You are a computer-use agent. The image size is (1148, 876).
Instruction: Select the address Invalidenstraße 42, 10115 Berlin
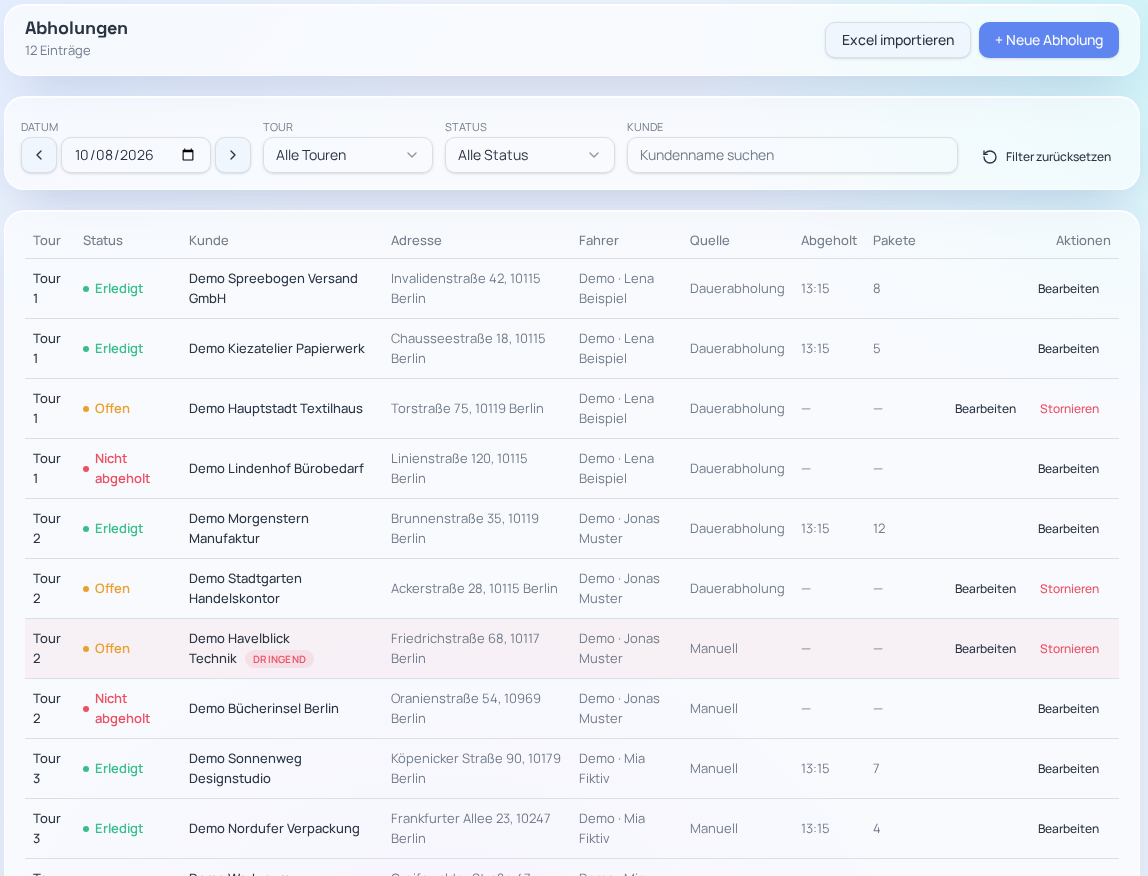pyautogui.click(x=466, y=289)
